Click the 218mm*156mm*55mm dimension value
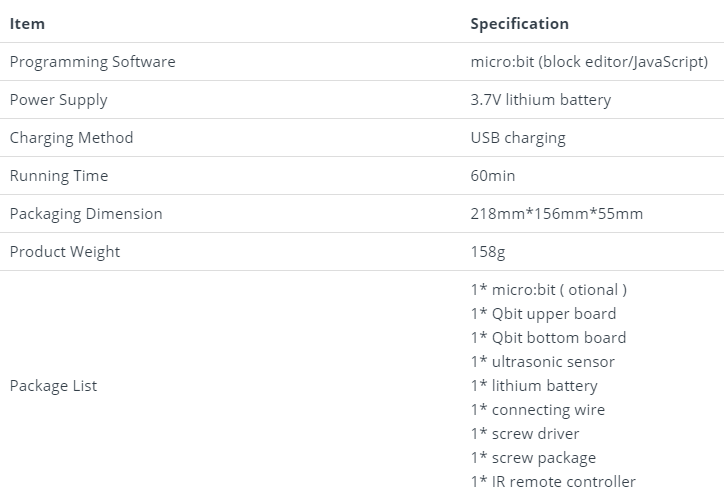Viewport: 724px width, 498px height. [556, 214]
